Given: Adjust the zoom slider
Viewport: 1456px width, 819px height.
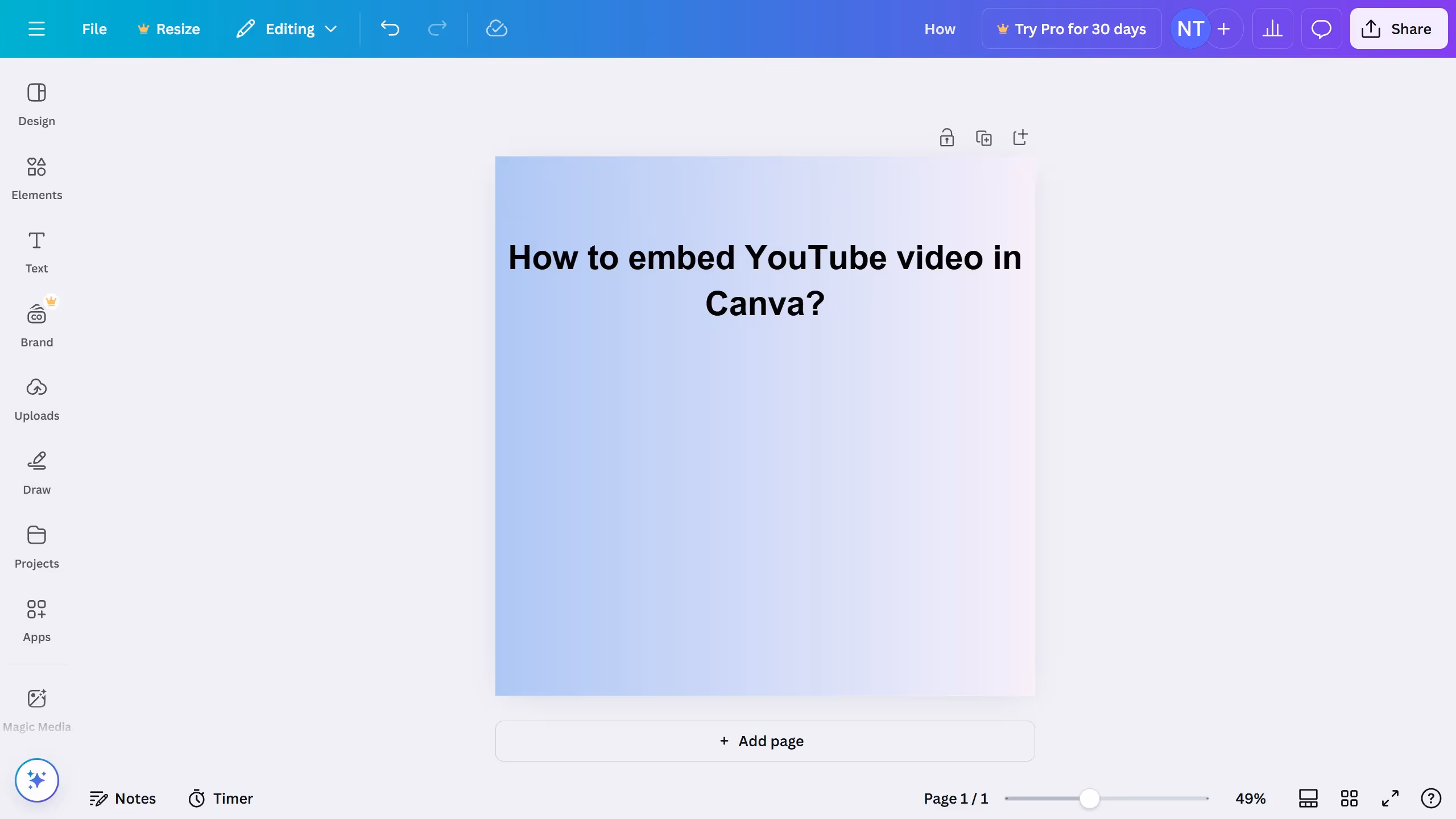Looking at the screenshot, I should [x=1089, y=798].
